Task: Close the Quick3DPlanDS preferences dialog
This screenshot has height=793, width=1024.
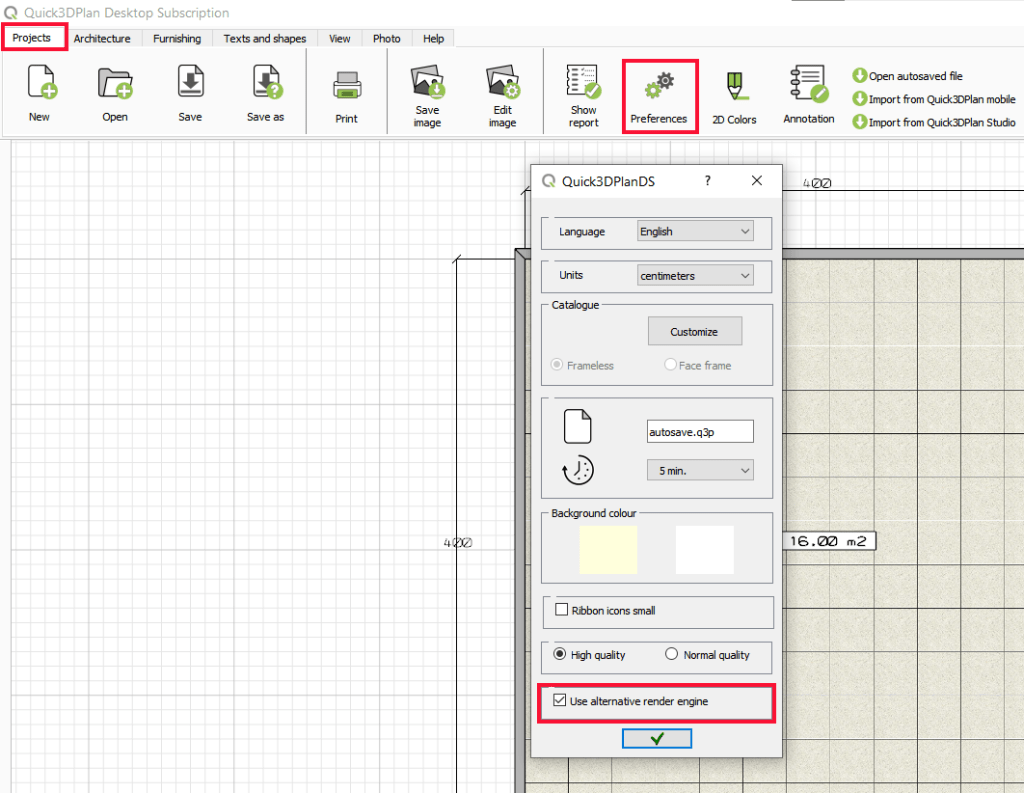Action: [x=756, y=180]
